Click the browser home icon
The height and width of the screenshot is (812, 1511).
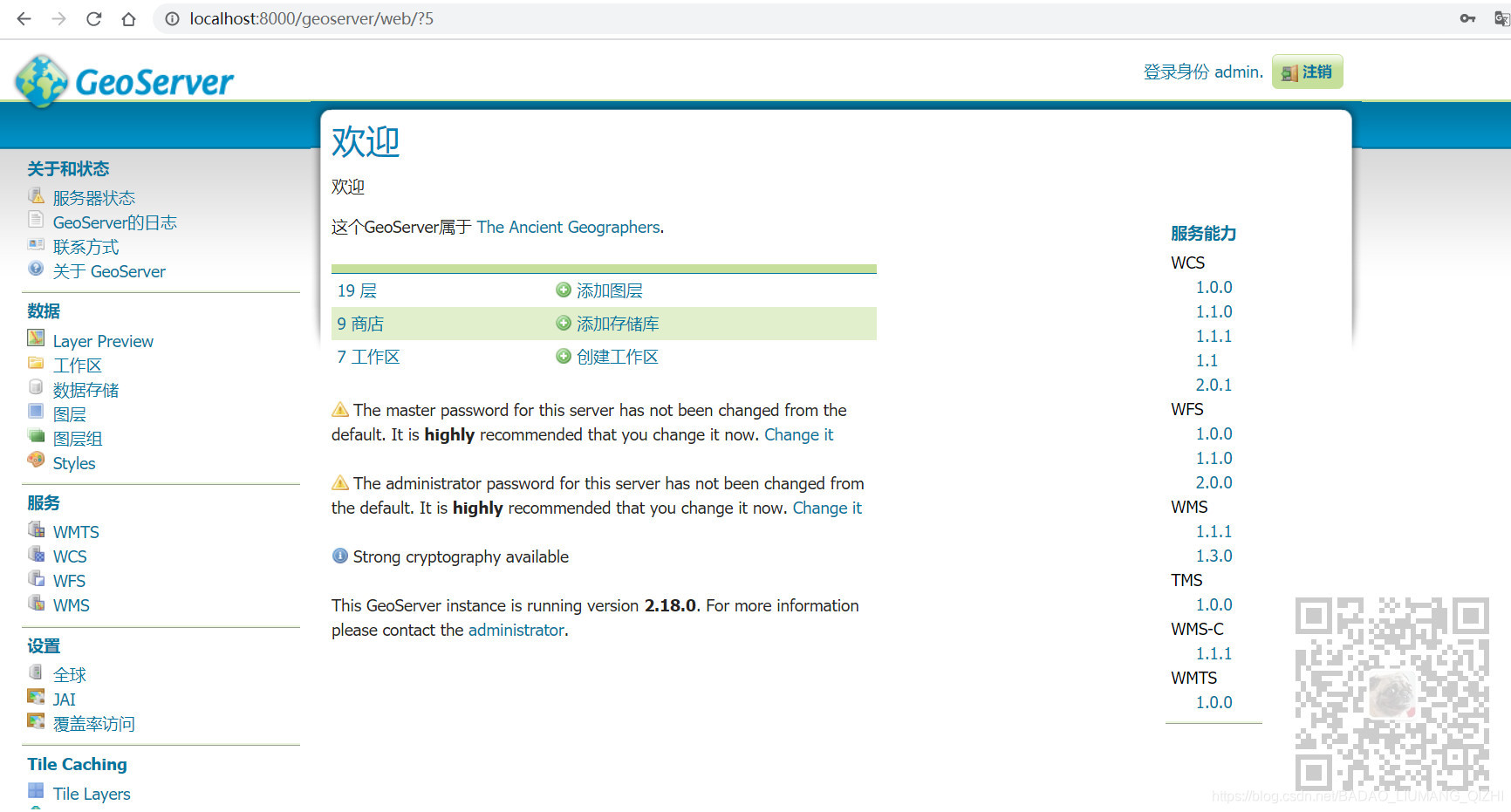pos(128,19)
